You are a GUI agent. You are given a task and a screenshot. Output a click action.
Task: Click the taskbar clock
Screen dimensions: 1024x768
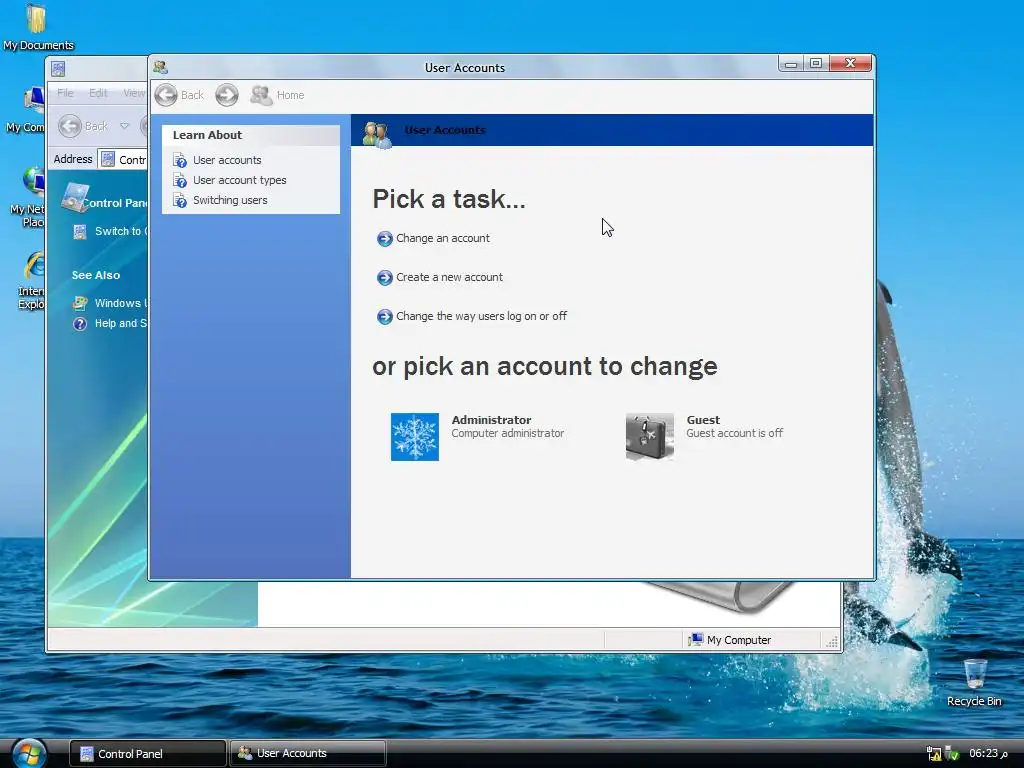[988, 754]
